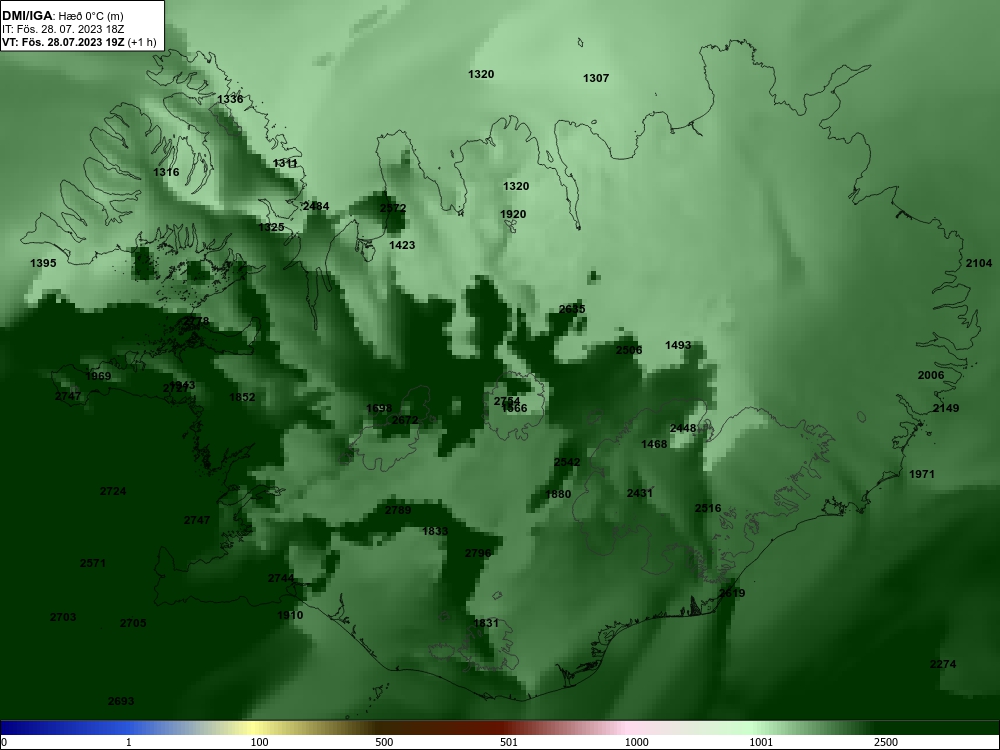Viewport: 1000px width, 750px height.
Task: Select the 1325 label
Action: coord(271,226)
